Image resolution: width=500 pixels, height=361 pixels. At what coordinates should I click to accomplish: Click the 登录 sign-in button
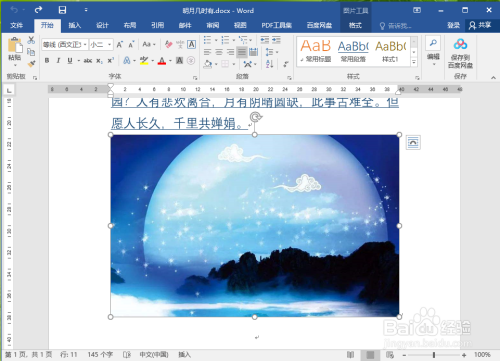(x=453, y=25)
